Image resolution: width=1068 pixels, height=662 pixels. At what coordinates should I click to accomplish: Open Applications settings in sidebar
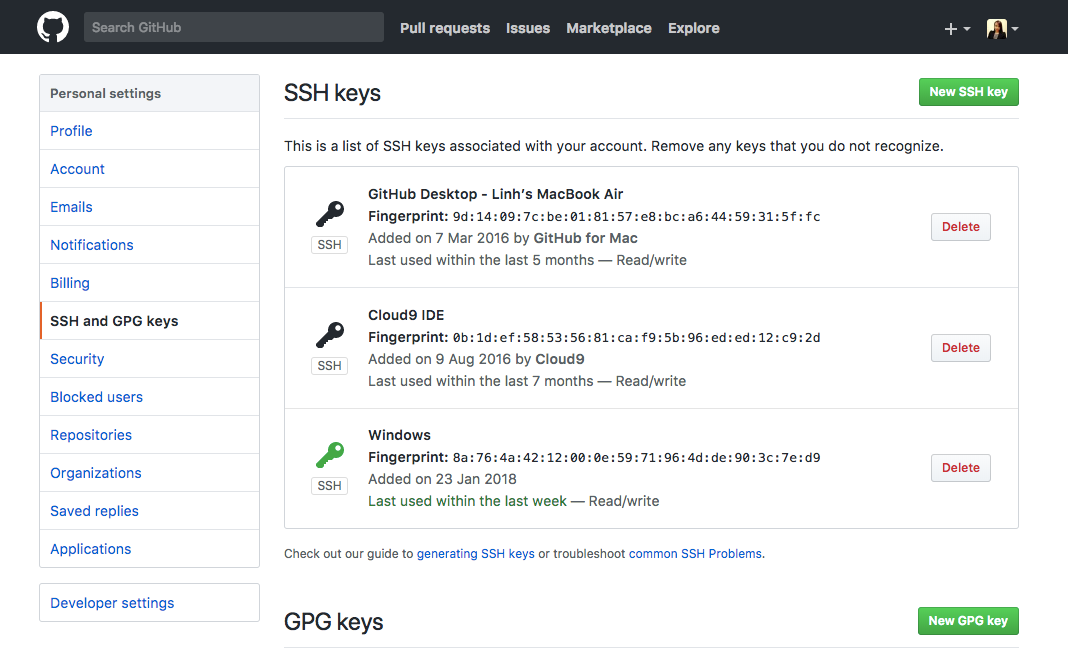tap(149, 549)
